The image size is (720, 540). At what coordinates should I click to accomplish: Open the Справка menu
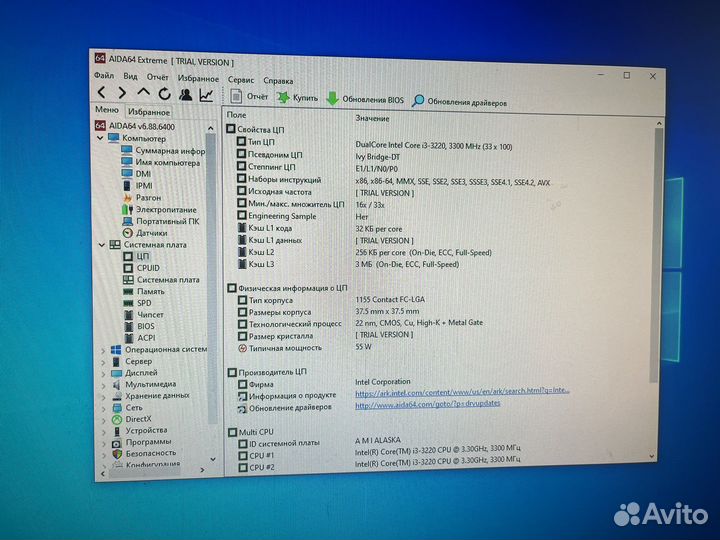point(278,81)
